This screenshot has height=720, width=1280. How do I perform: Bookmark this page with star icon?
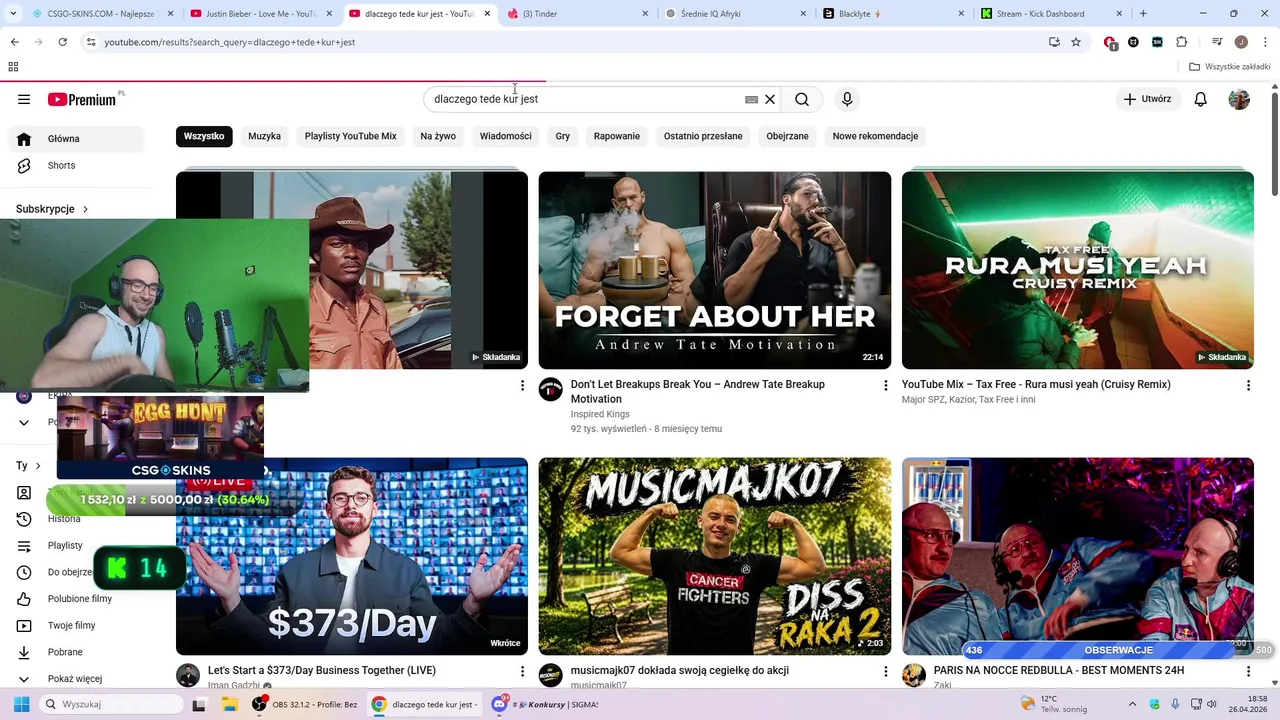(x=1076, y=42)
